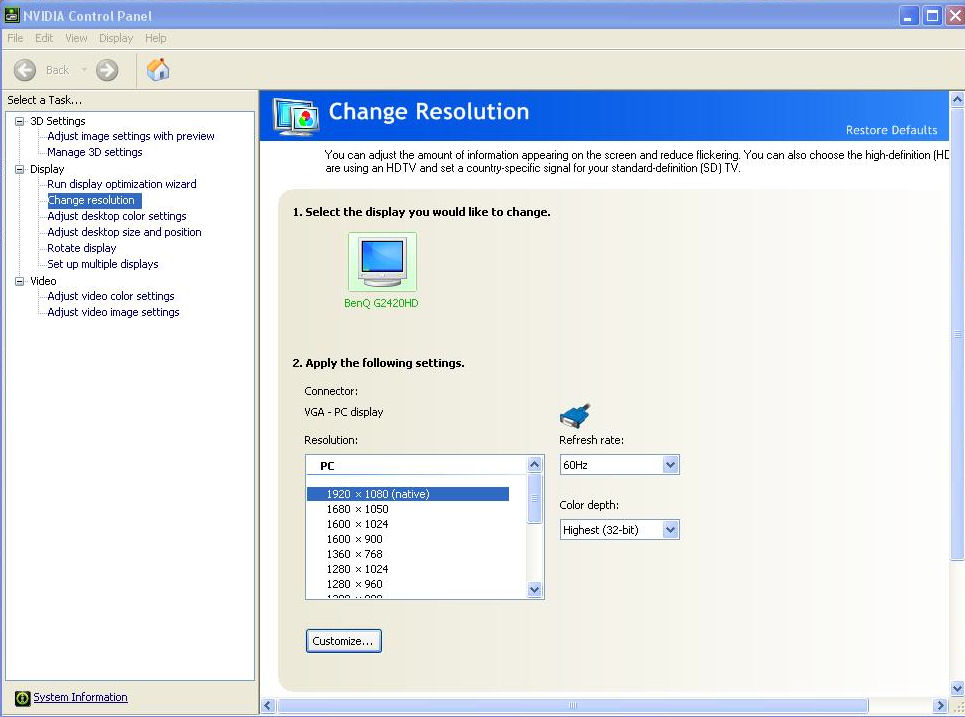The width and height of the screenshot is (965, 717).
Task: Click the resolution list scroll-down arrow
Action: click(x=534, y=590)
